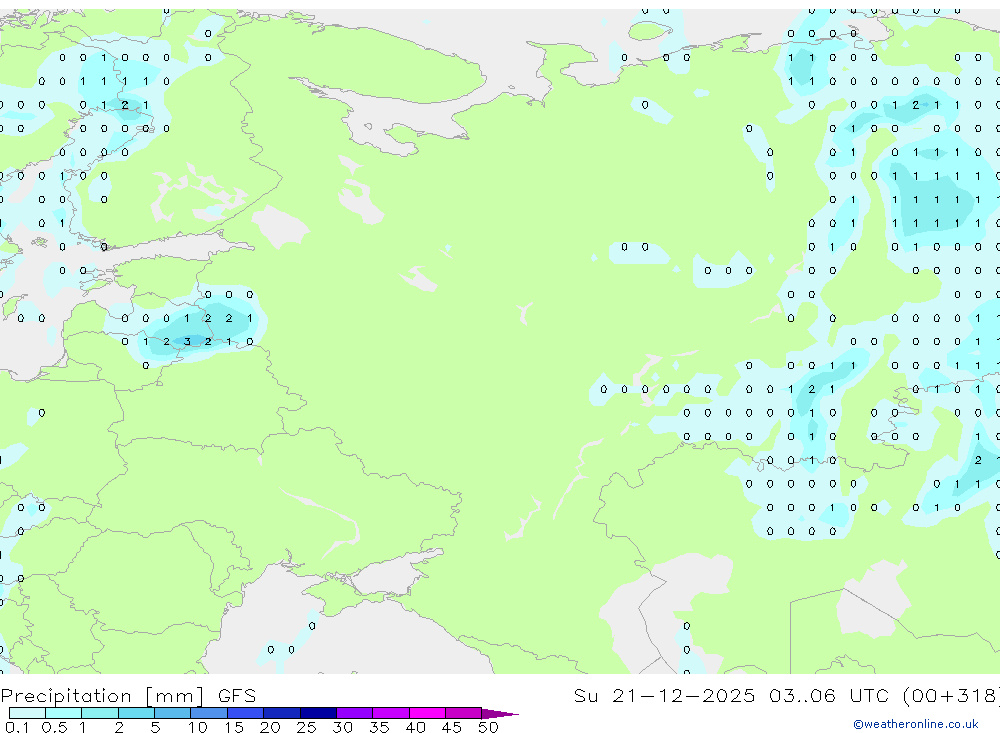
Task: Pick the 15–20 mm legend color swatch
Action: pyautogui.click(x=245, y=713)
